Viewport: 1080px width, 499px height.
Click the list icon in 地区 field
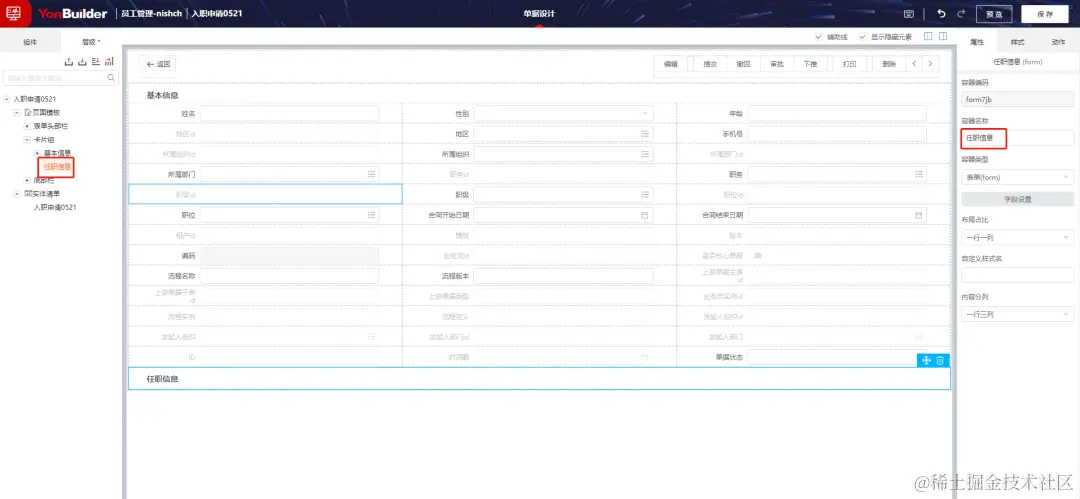[x=645, y=134]
